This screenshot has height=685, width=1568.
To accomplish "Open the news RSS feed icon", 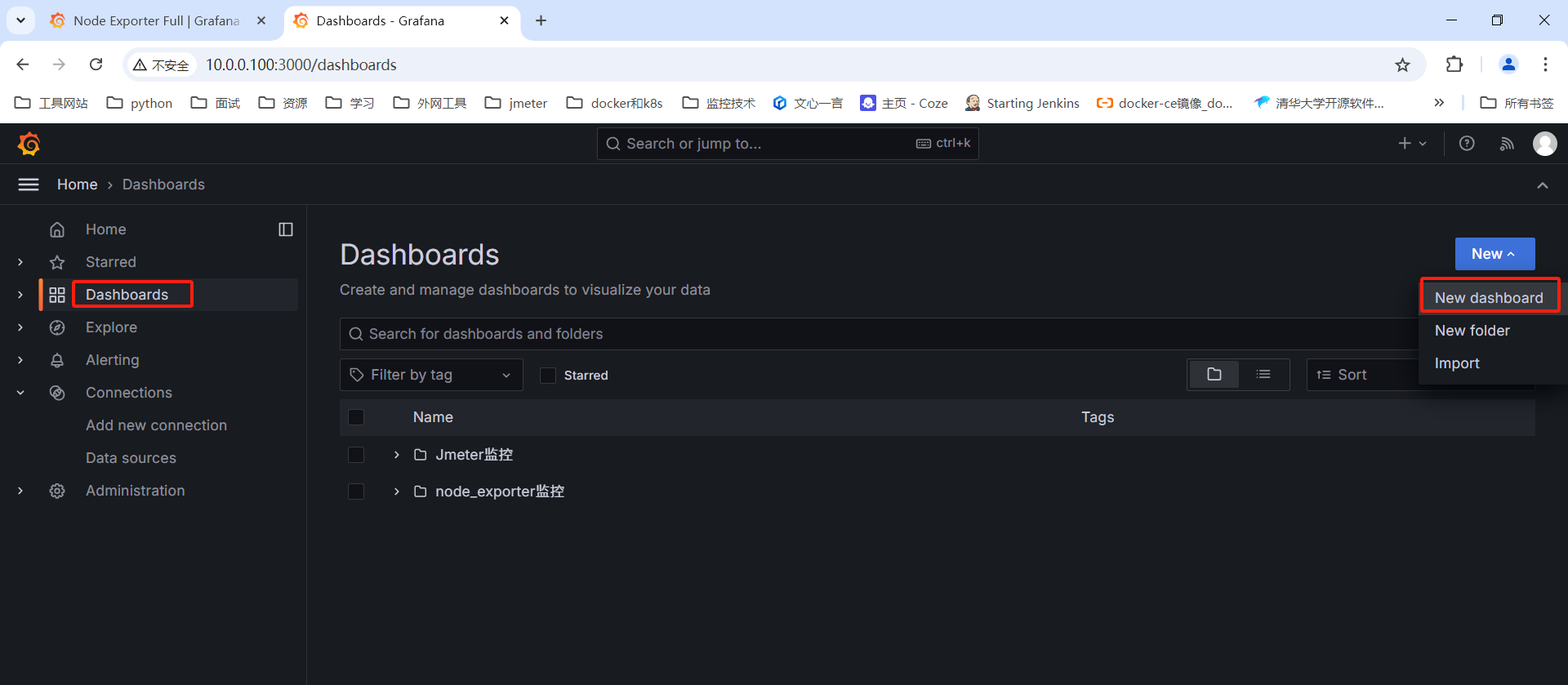I will 1507,144.
